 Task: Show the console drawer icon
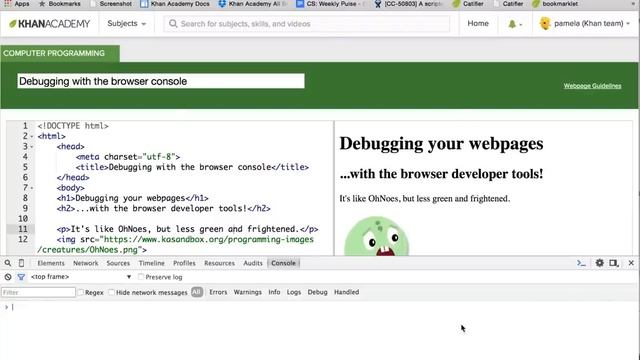pos(581,263)
